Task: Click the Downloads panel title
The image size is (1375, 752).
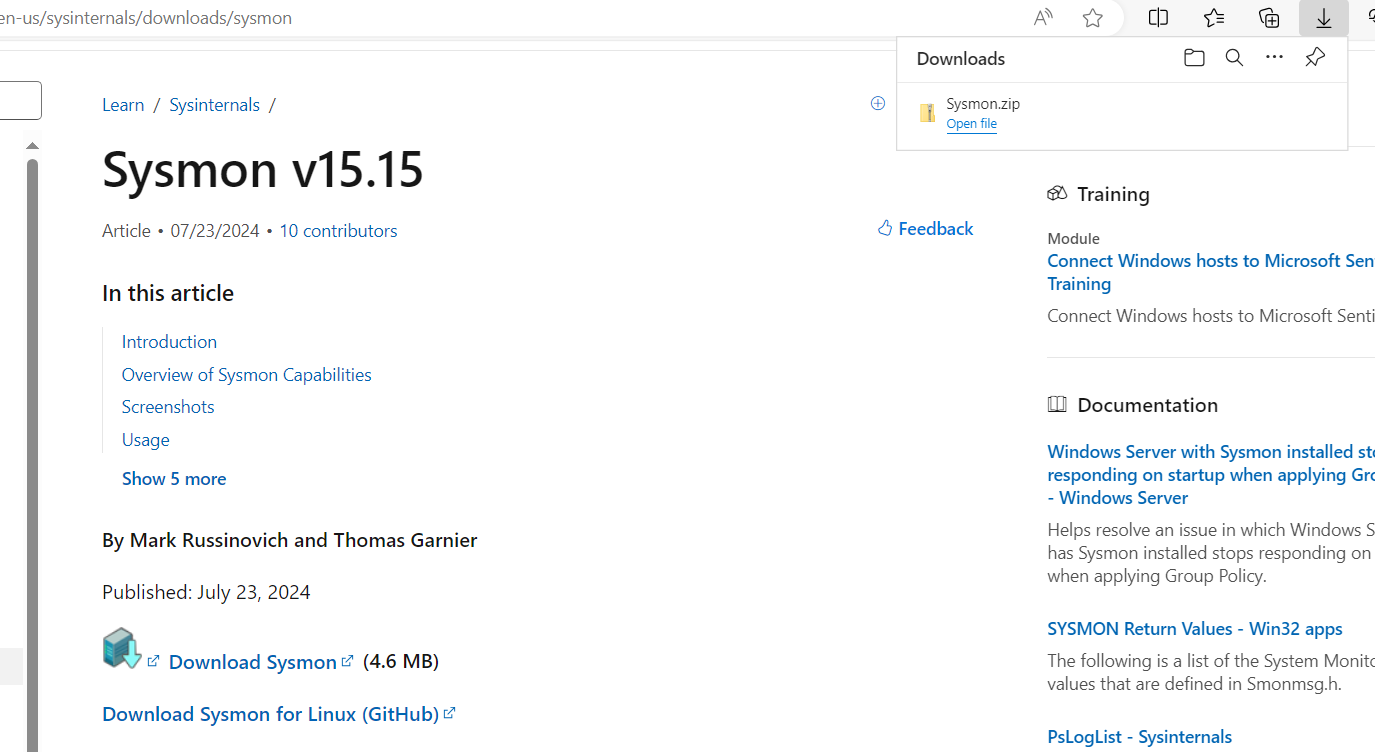Action: pyautogui.click(x=960, y=58)
